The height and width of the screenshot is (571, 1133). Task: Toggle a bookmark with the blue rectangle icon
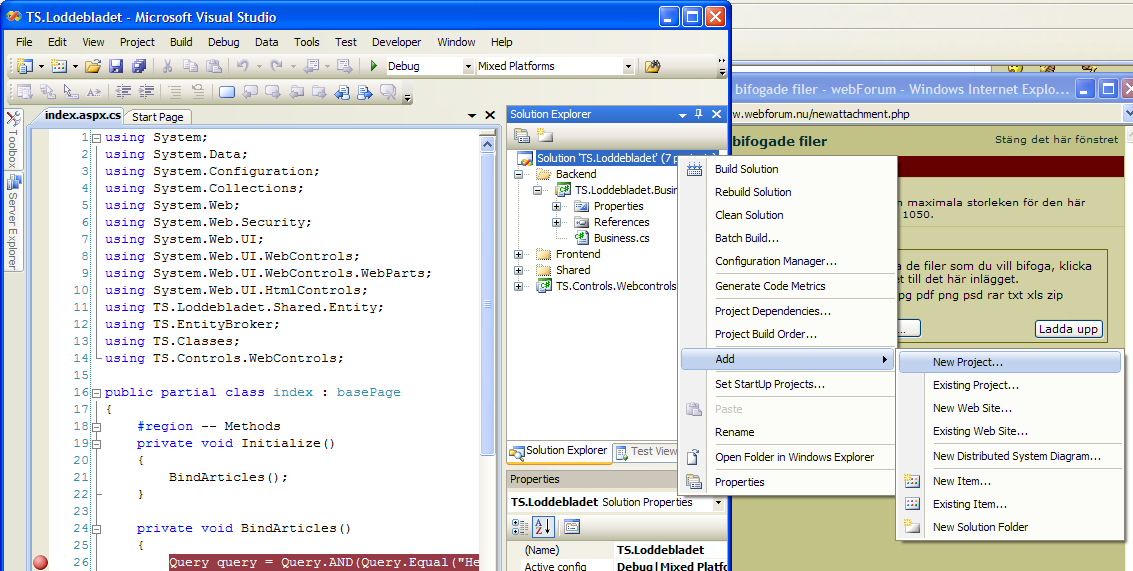[226, 92]
